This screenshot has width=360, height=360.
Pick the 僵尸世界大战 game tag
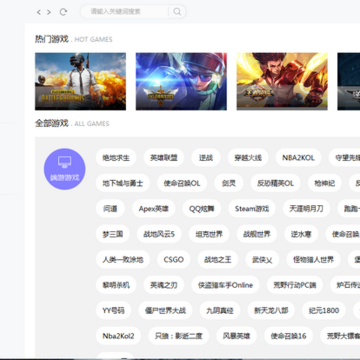tap(165, 310)
